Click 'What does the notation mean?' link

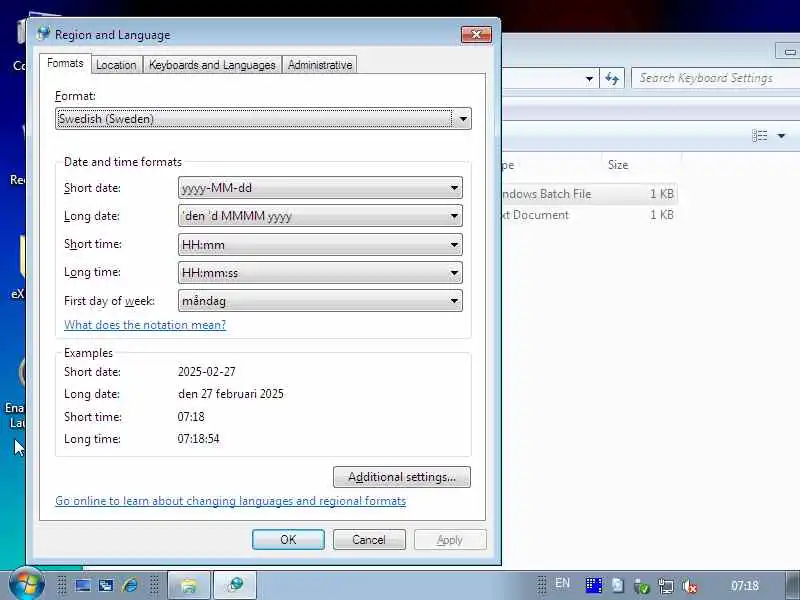point(145,325)
